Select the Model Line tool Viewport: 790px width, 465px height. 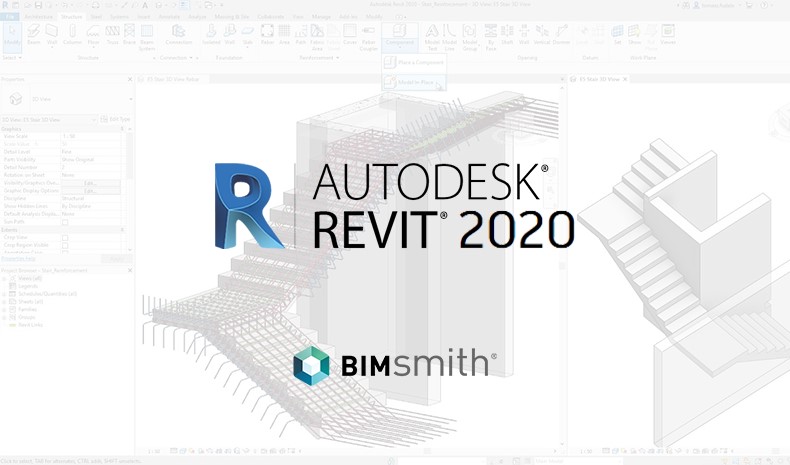point(449,37)
